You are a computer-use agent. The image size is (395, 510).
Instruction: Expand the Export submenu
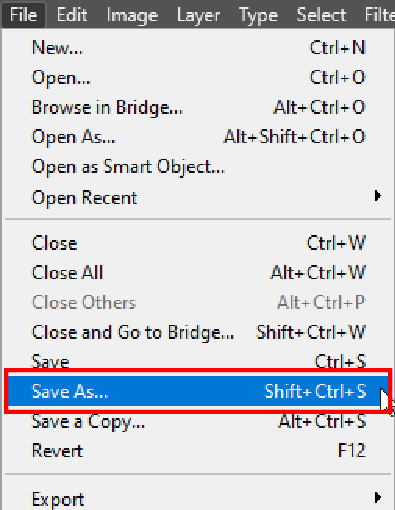198,499
